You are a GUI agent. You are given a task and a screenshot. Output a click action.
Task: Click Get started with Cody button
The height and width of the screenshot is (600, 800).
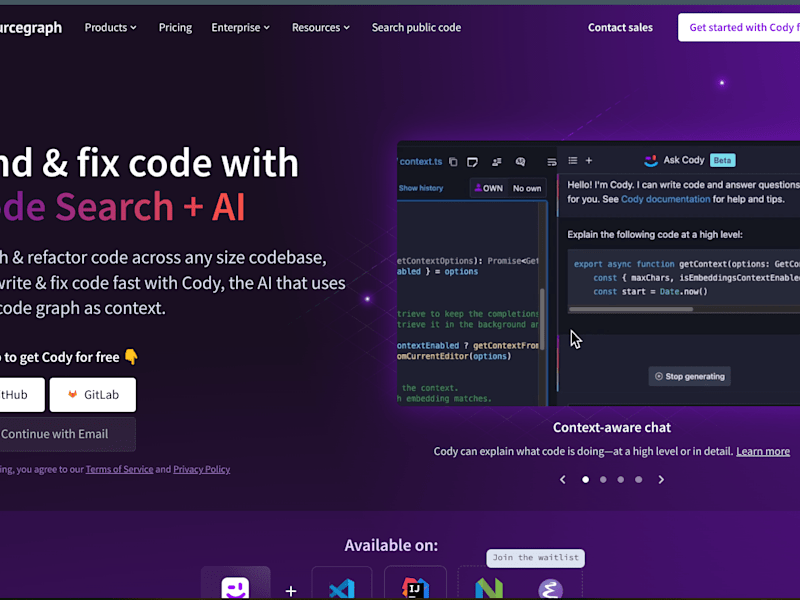pos(739,28)
